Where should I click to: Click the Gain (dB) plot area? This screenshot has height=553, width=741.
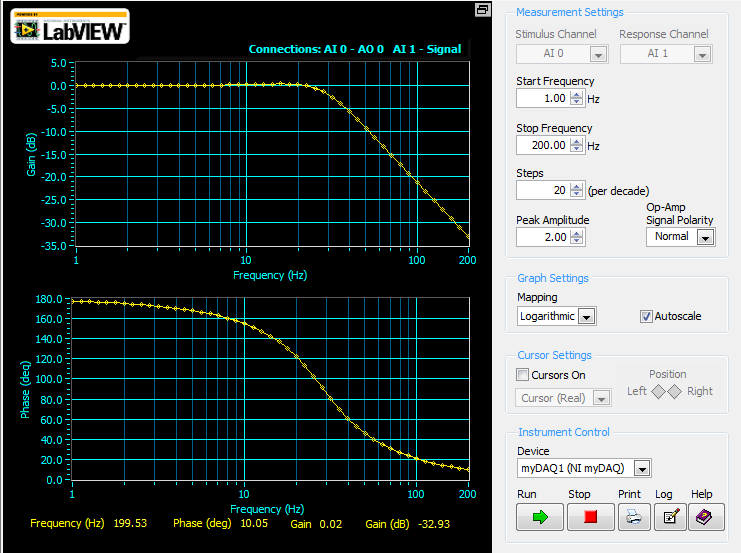(x=272, y=154)
